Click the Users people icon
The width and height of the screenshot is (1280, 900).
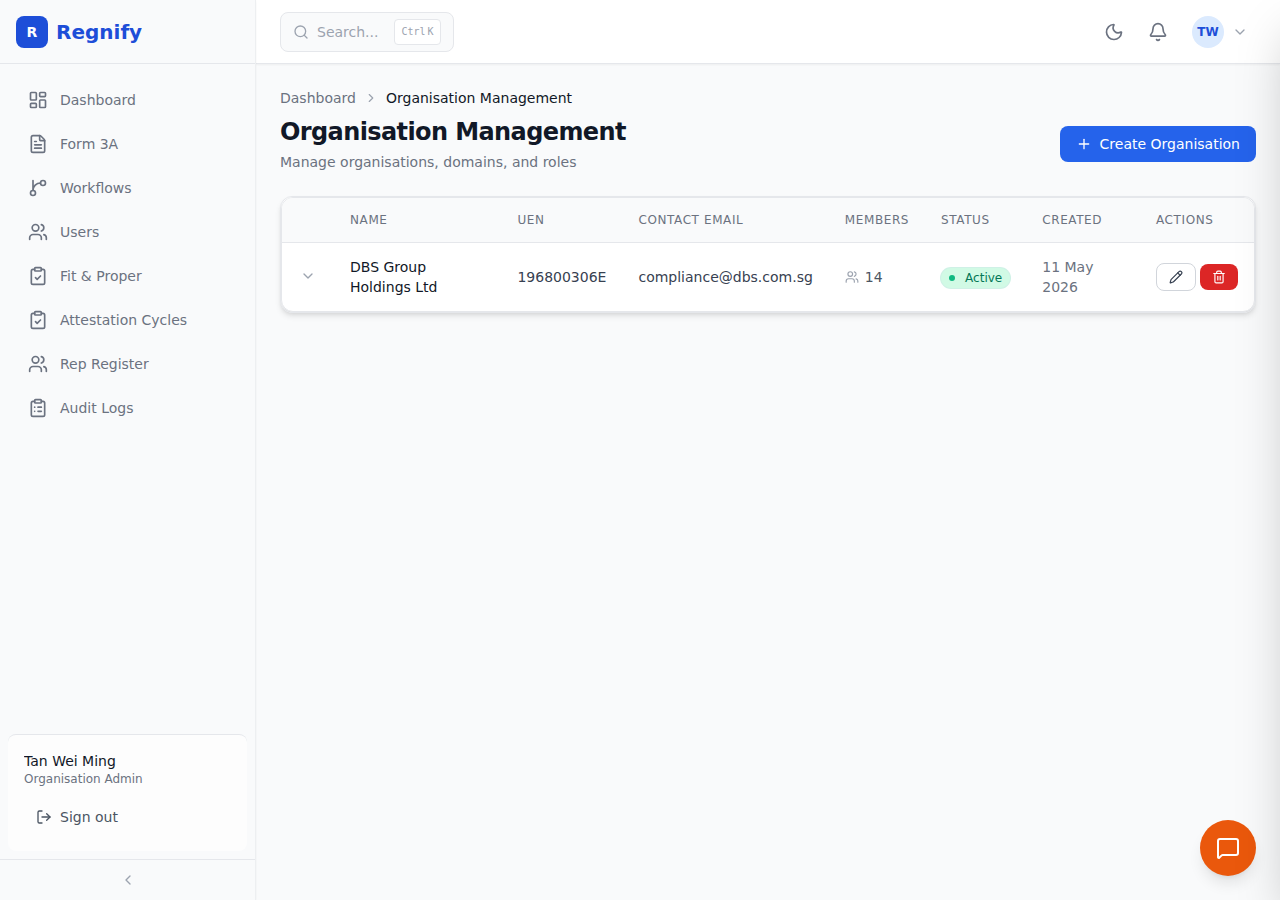(38, 232)
